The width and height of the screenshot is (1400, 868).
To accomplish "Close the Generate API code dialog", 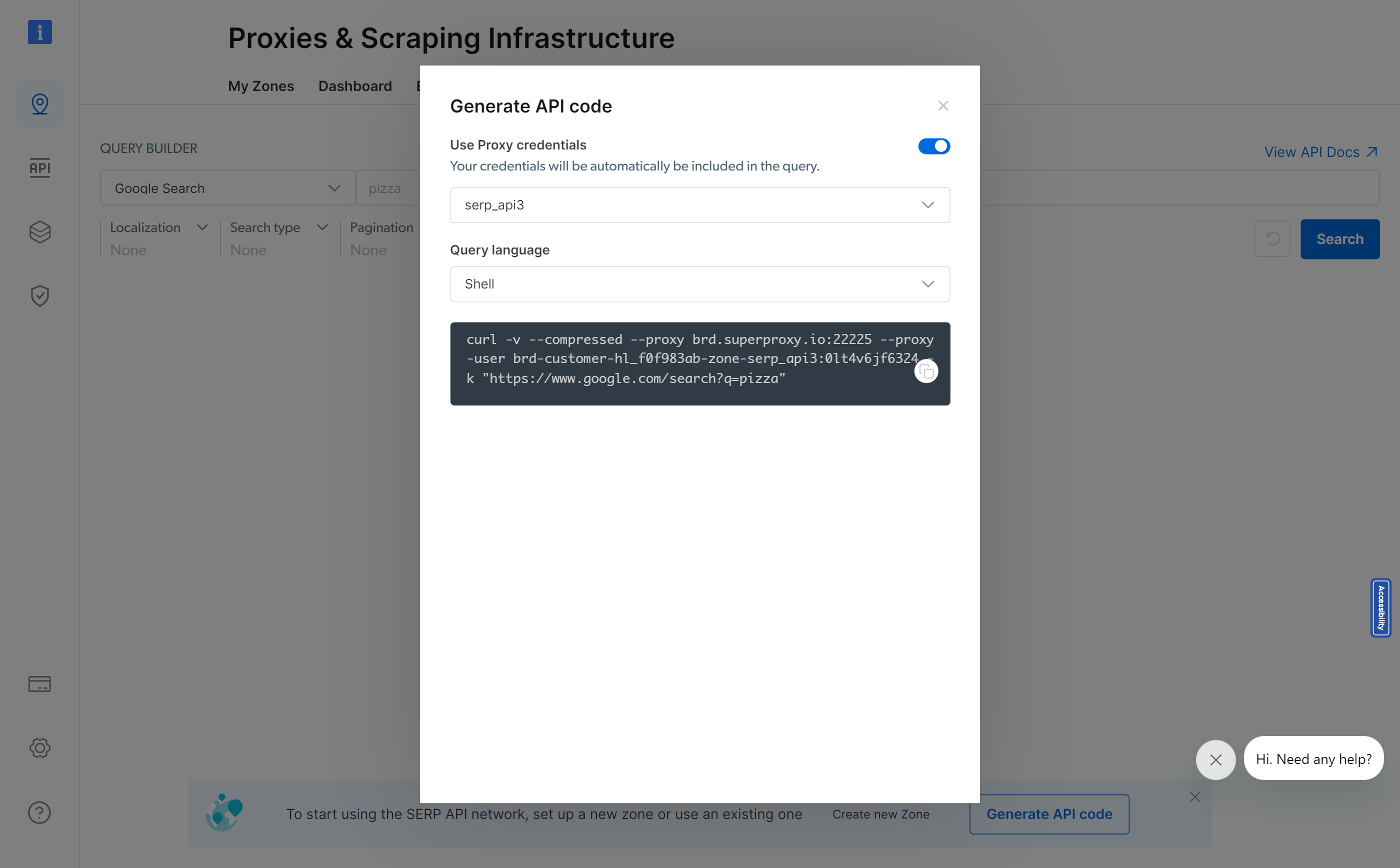I will click(x=942, y=105).
